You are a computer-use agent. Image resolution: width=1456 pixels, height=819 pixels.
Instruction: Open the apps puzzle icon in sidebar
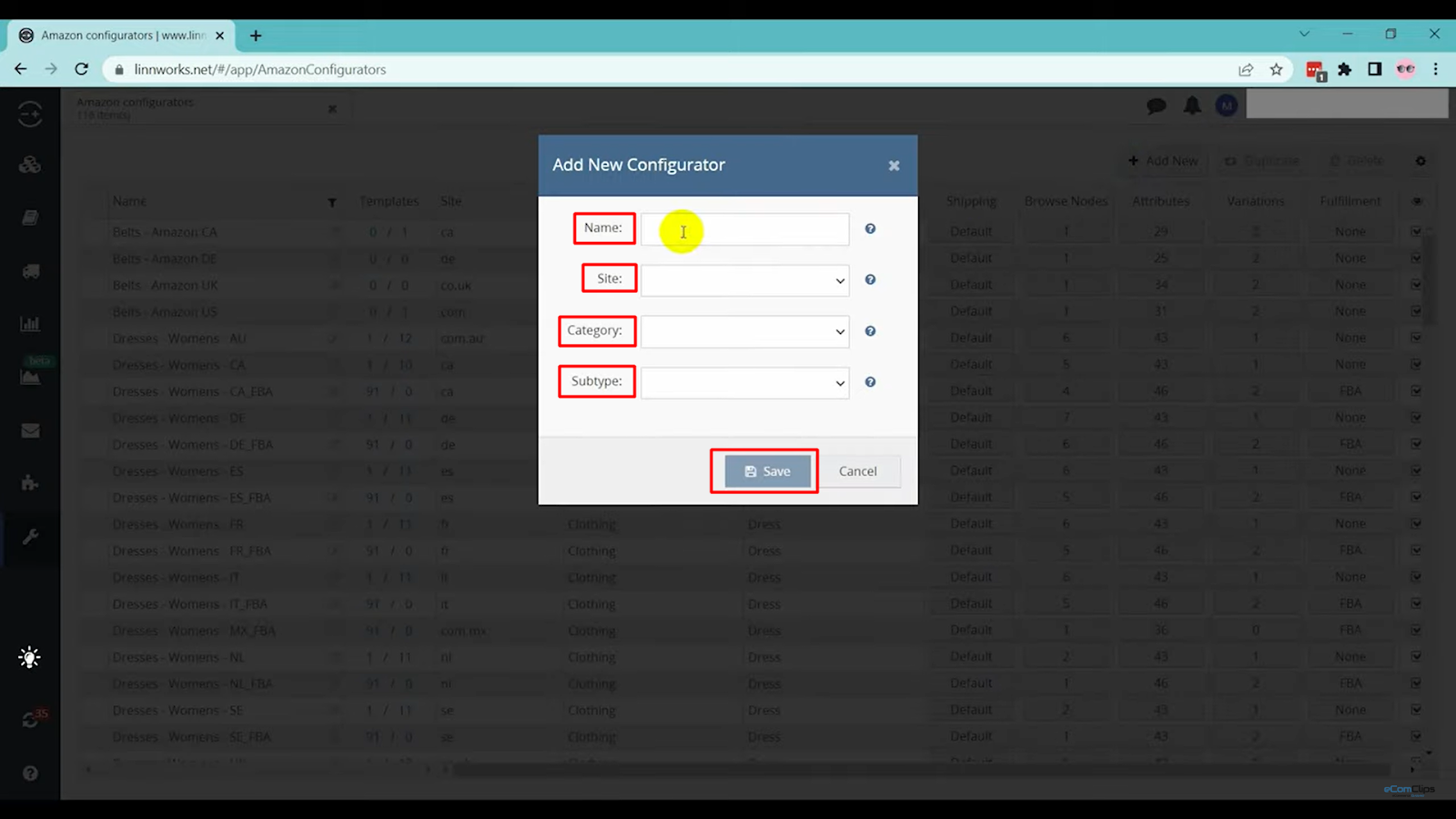(x=30, y=482)
